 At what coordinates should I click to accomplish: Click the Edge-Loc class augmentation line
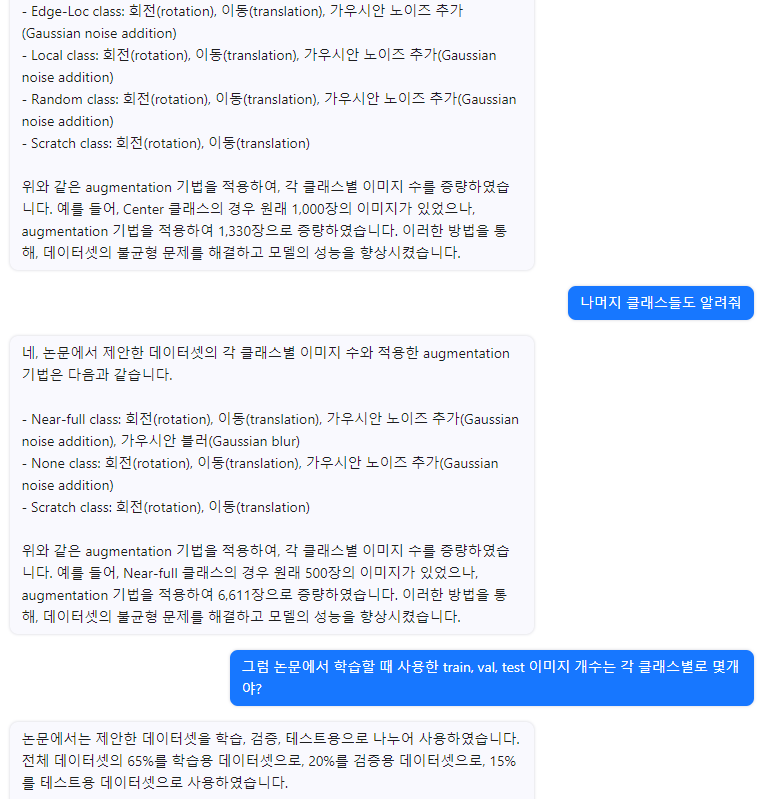[x=243, y=22]
